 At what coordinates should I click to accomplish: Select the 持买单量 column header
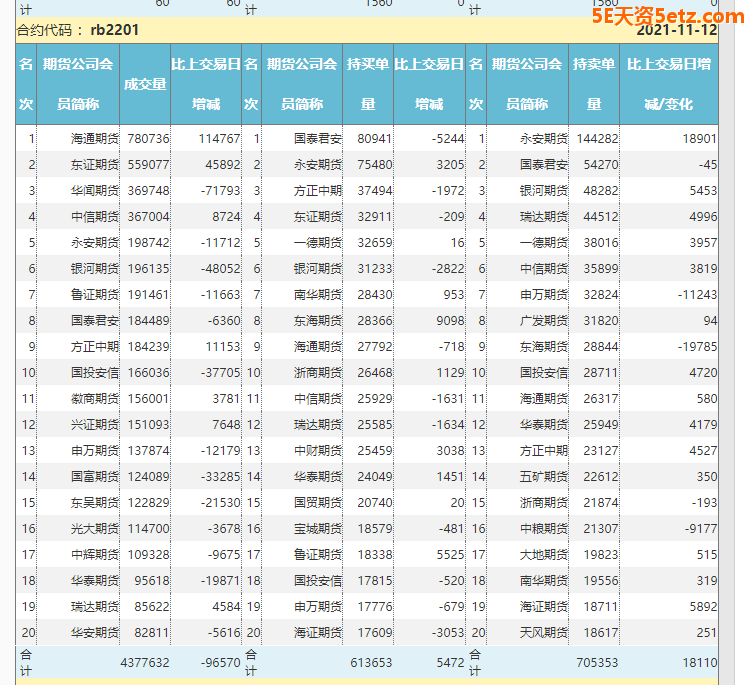click(368, 84)
